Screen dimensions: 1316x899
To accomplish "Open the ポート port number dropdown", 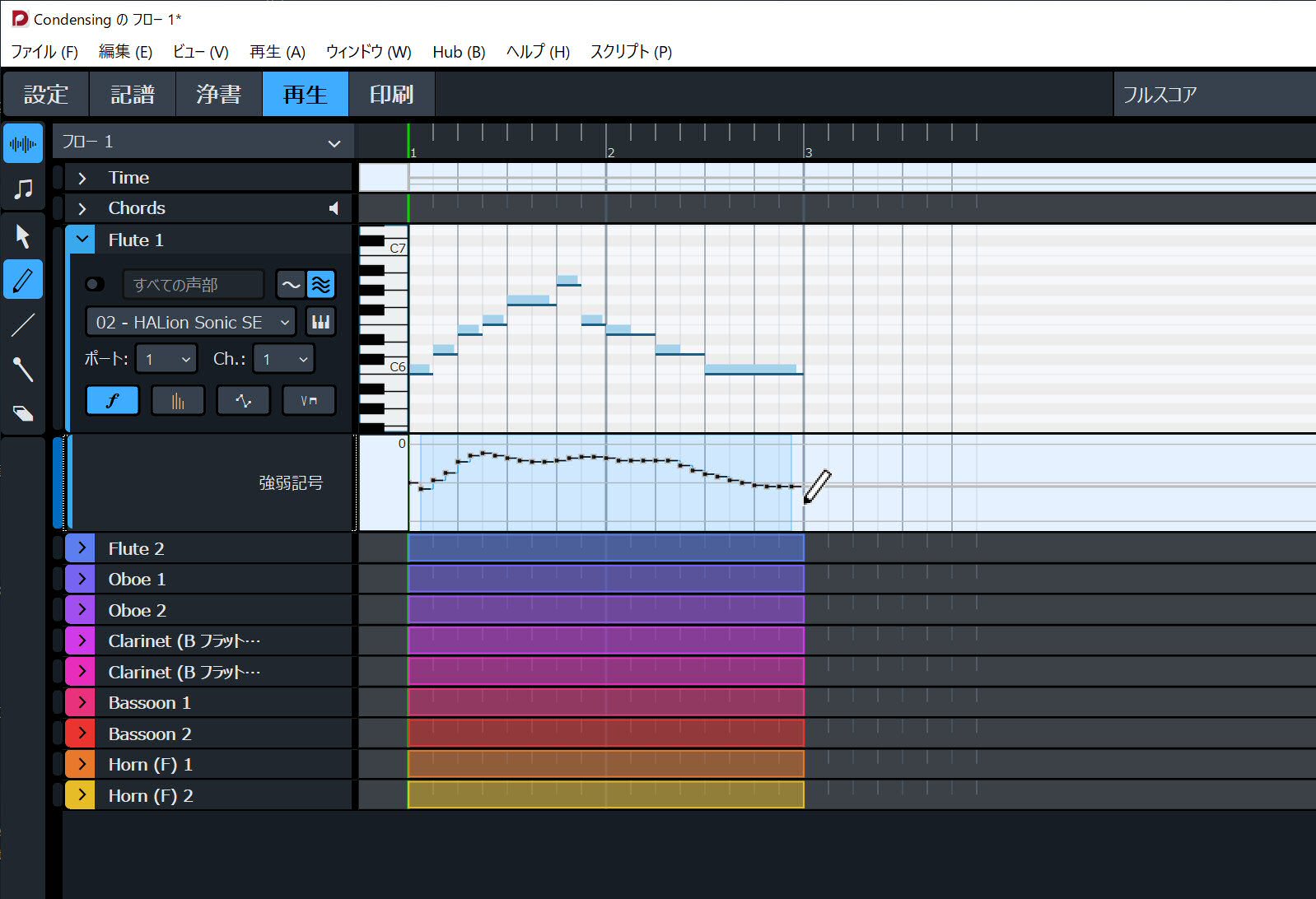I will click(166, 359).
